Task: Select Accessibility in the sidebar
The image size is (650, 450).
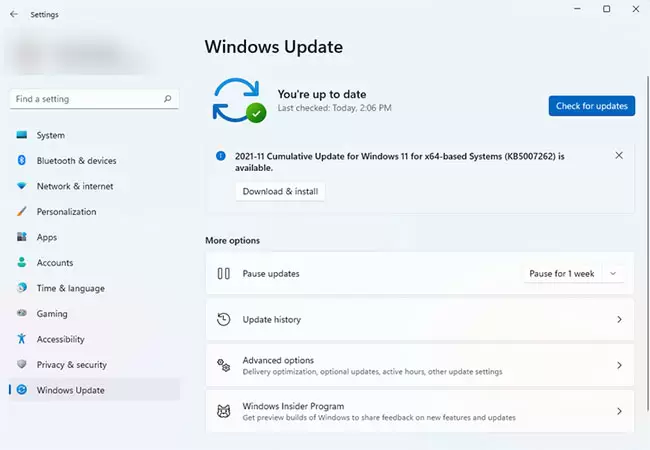Action: coord(60,339)
